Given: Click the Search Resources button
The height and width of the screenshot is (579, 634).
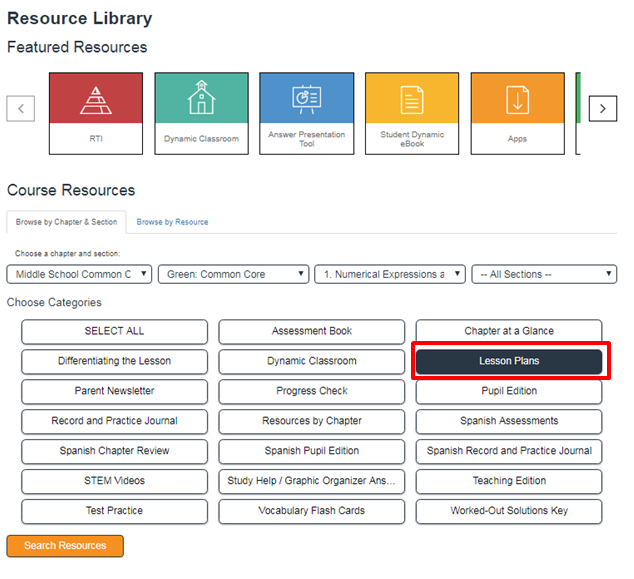Looking at the screenshot, I should point(65,546).
